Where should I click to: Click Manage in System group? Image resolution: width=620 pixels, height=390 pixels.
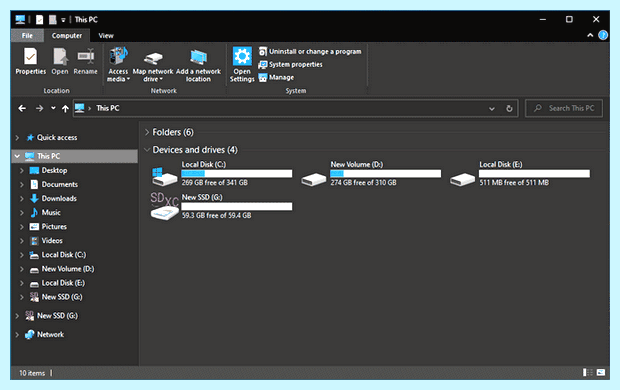[x=276, y=78]
